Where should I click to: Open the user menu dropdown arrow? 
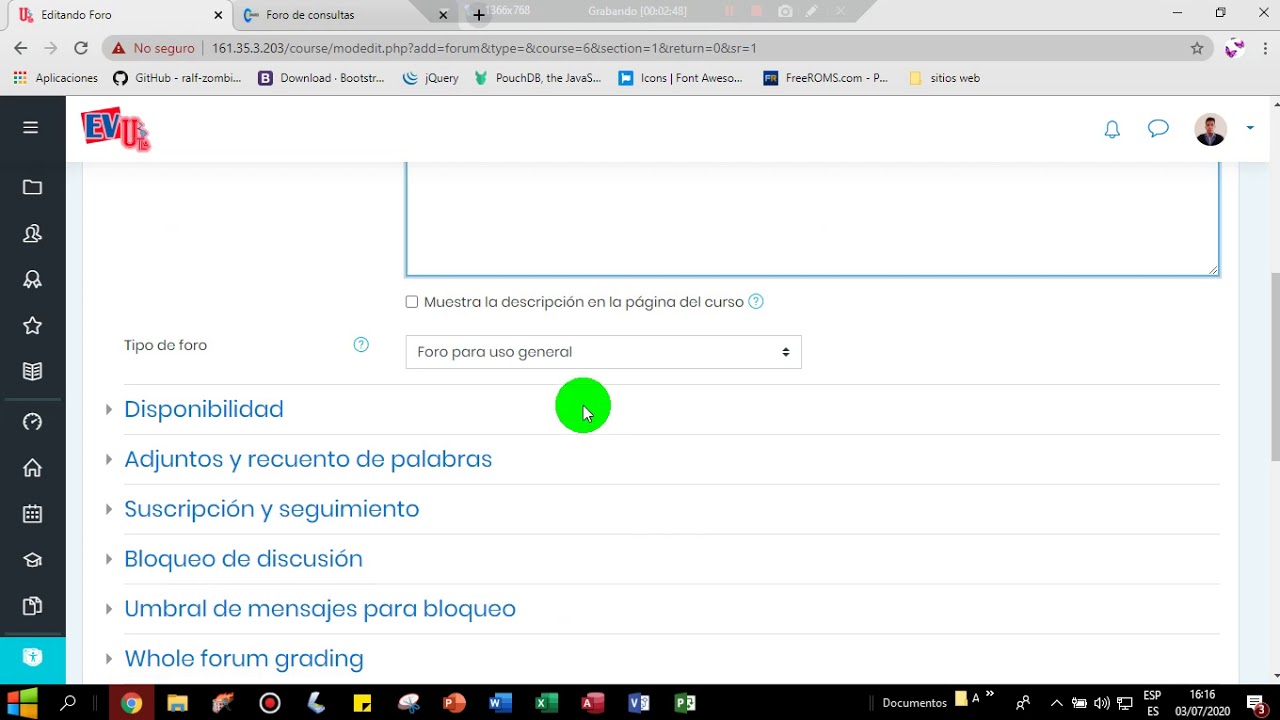click(x=1250, y=128)
